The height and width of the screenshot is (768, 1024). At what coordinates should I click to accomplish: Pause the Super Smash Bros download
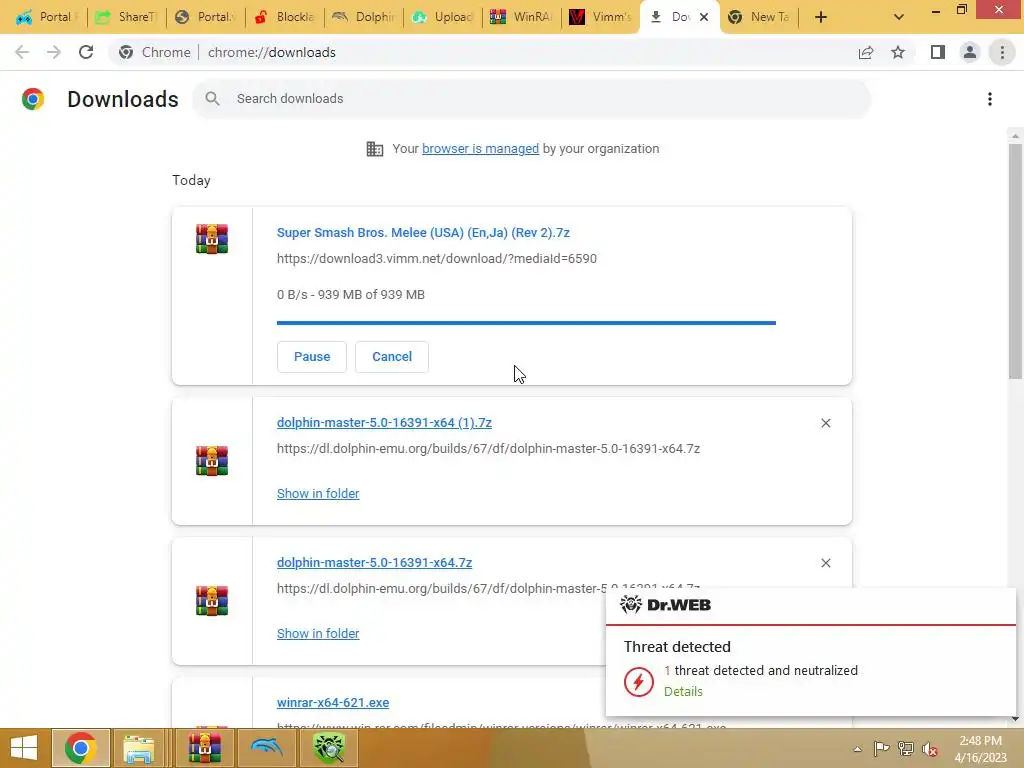(x=312, y=357)
